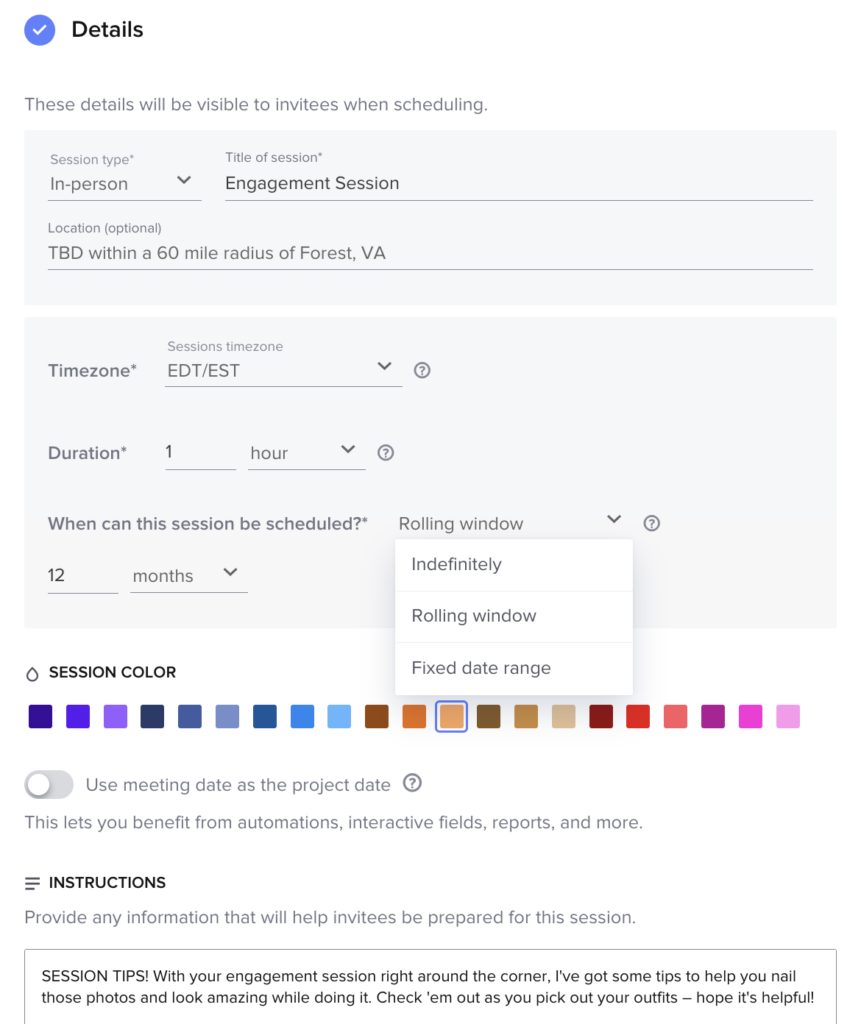Pick the bright red session color swatch
Screen dimensions: 861x1024
tap(638, 717)
